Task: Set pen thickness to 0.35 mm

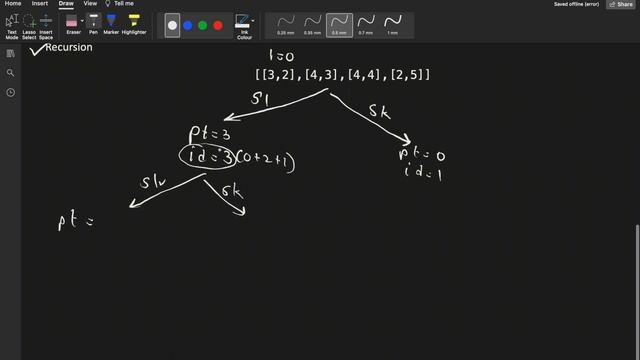Action: 312,25
